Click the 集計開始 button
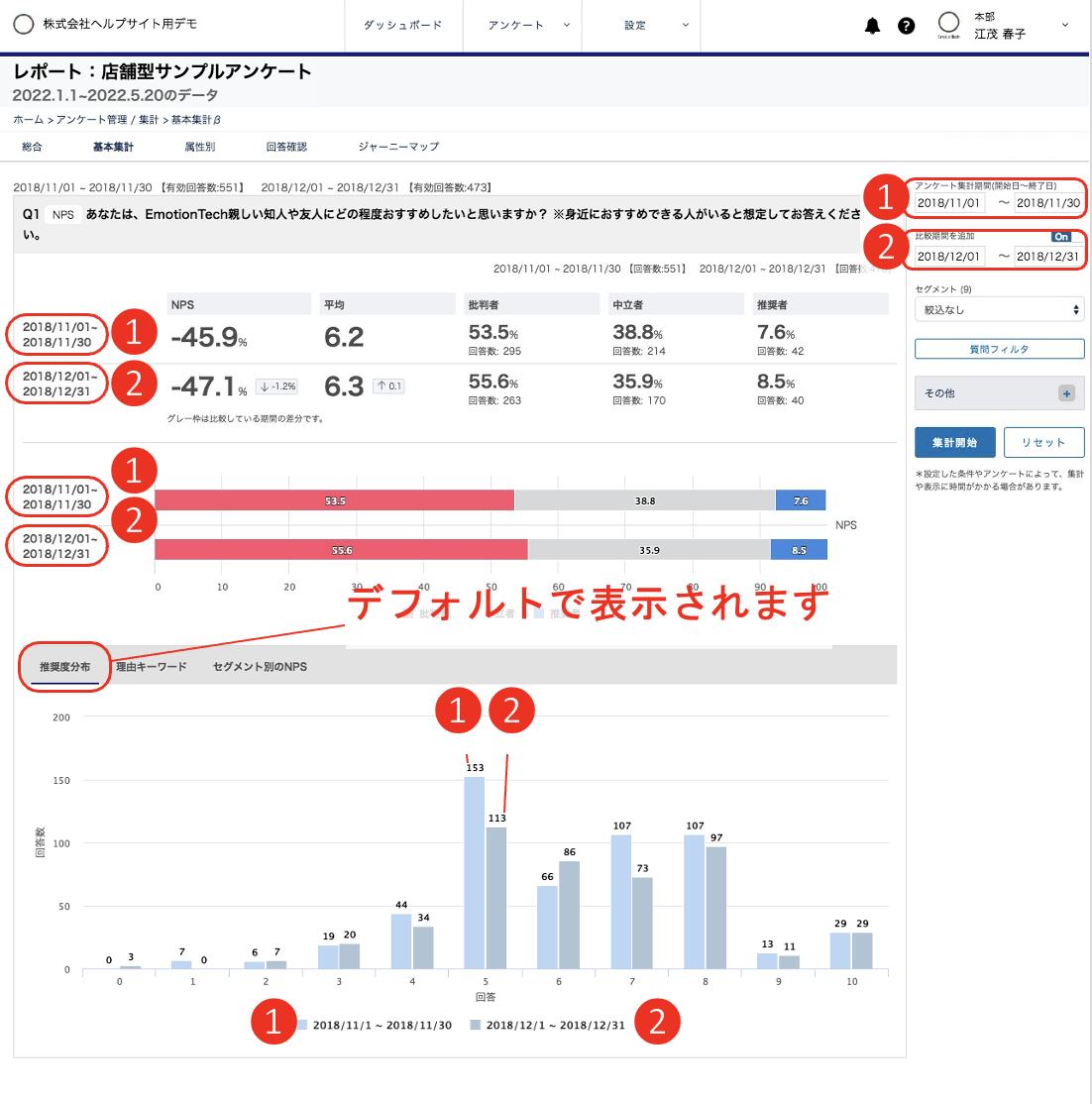The width and height of the screenshot is (1092, 1104). 954,442
